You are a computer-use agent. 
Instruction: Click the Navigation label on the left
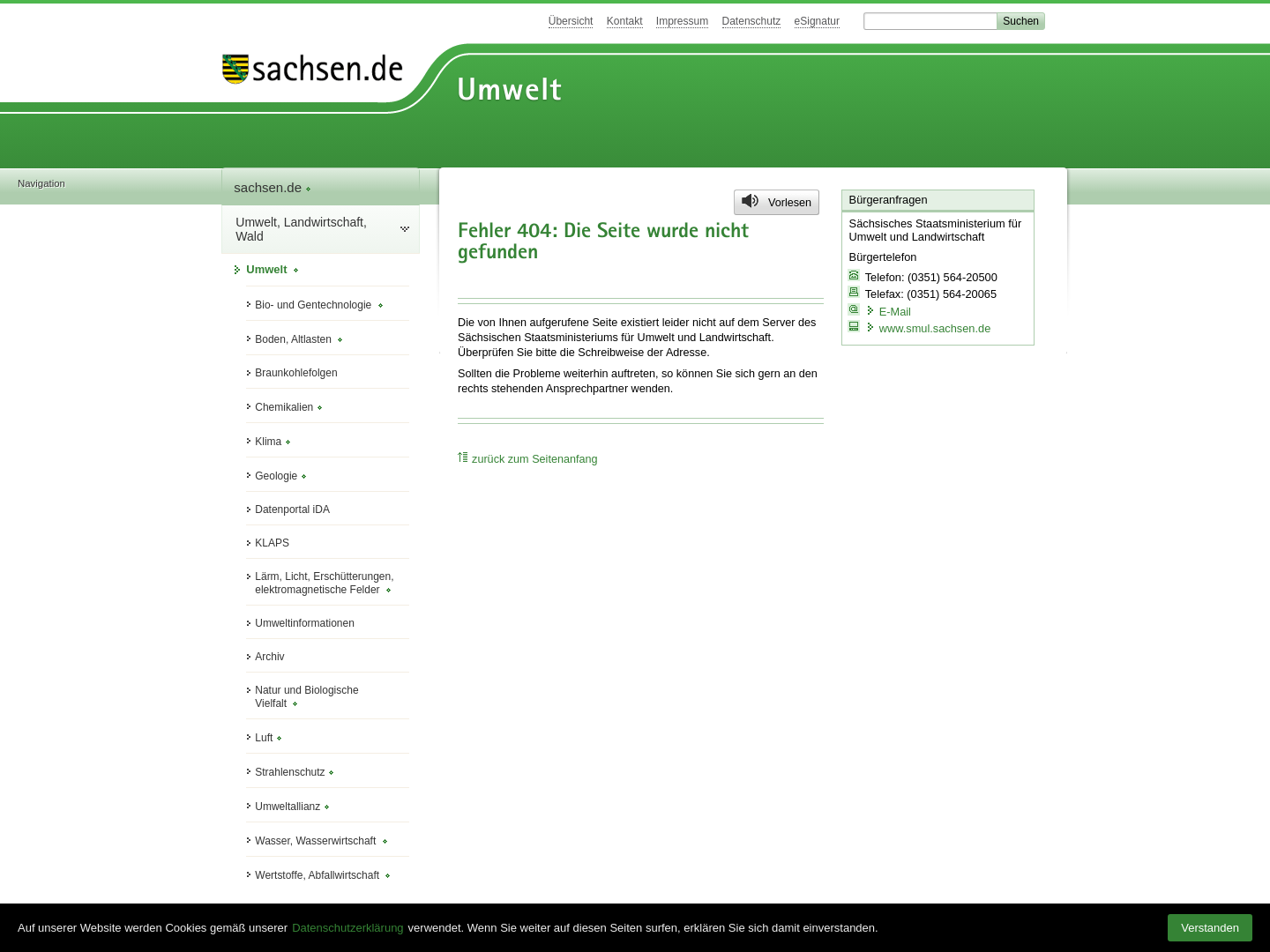tap(41, 183)
